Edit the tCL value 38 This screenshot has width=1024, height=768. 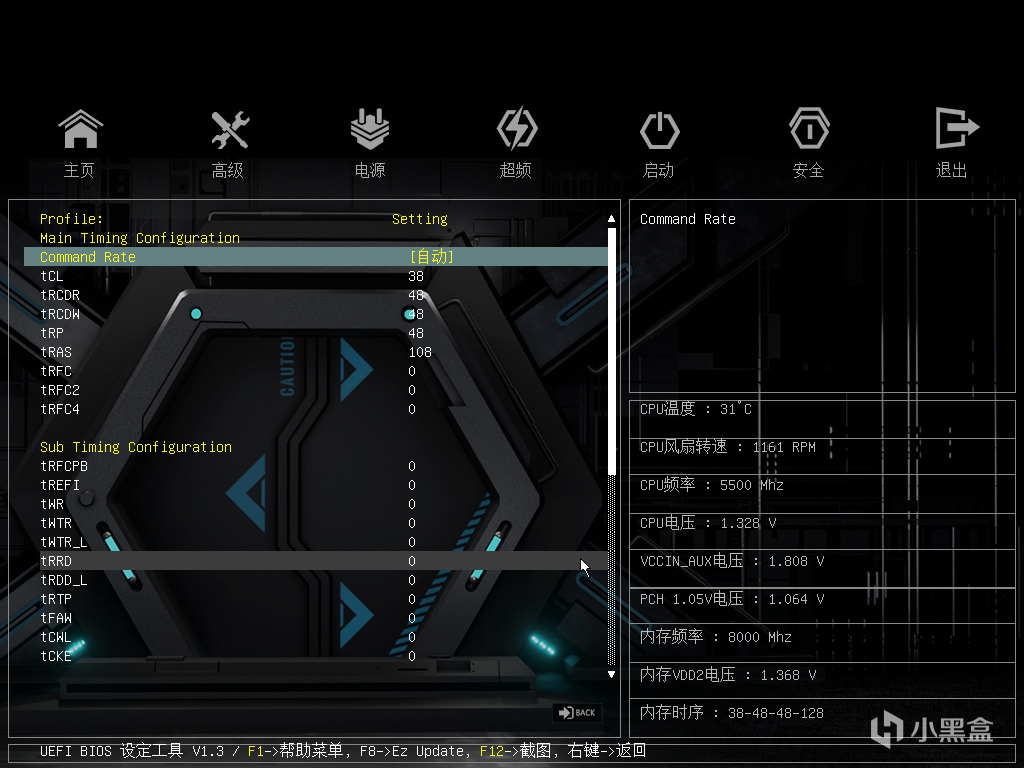click(x=416, y=276)
